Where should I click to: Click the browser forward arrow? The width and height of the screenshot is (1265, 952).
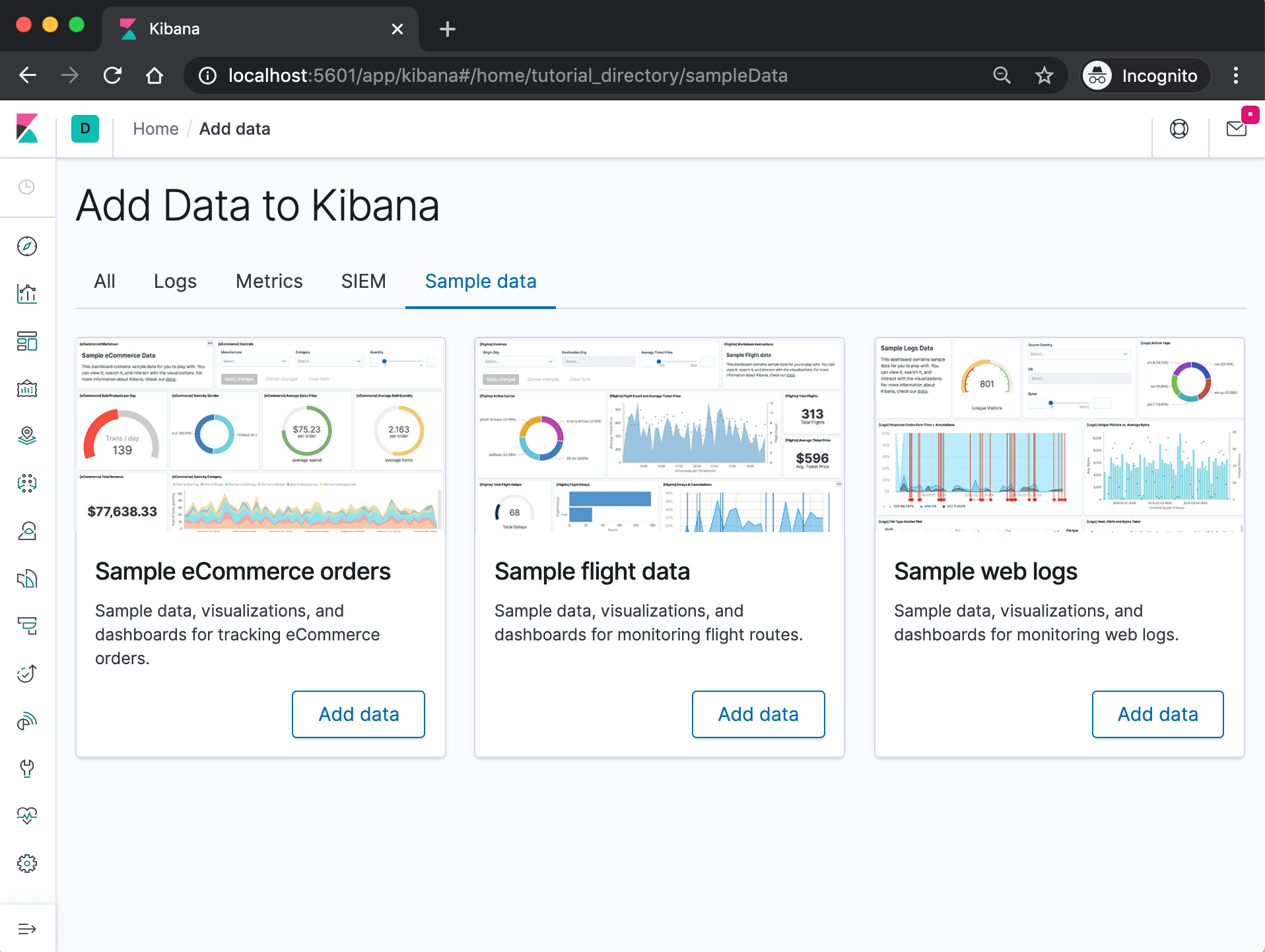click(x=70, y=75)
